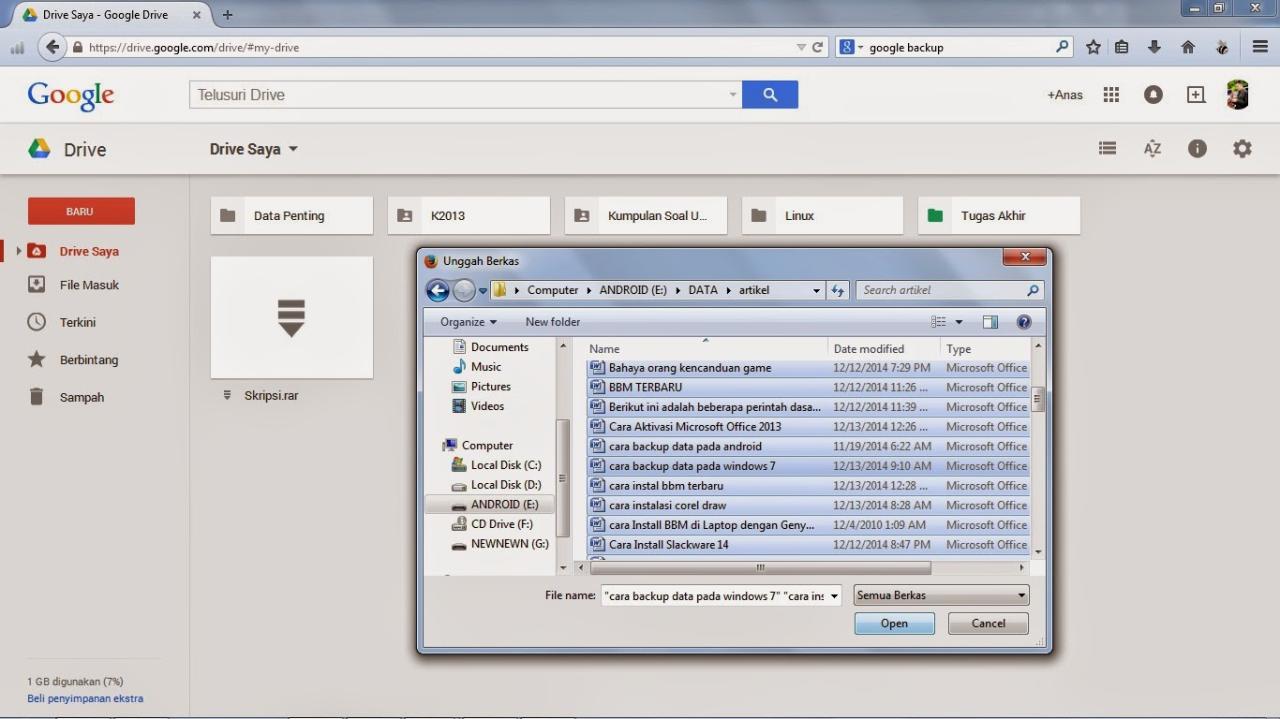1280x719 pixels.
Task: Click the Google+ share plus-box icon
Action: coord(1196,94)
